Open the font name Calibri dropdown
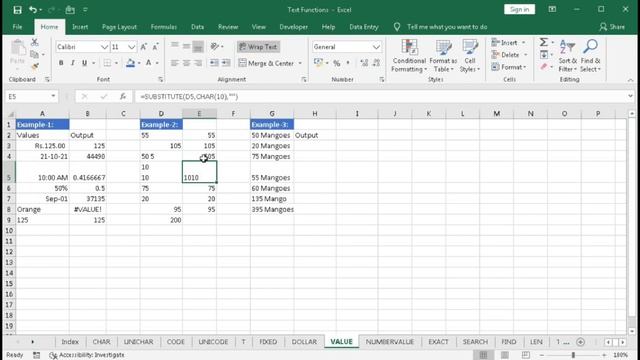Screen dimensions: 640x360 (104, 47)
